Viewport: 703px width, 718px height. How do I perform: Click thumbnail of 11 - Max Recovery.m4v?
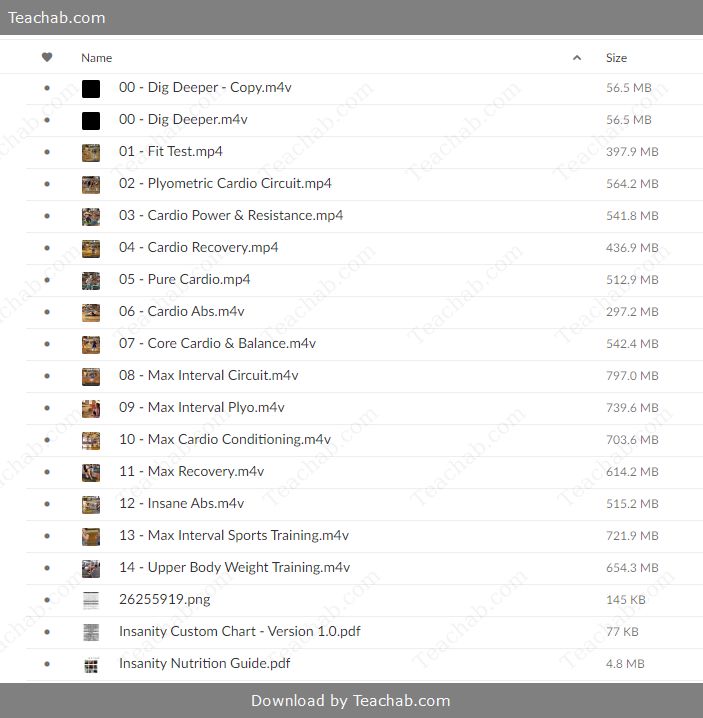[x=91, y=473]
